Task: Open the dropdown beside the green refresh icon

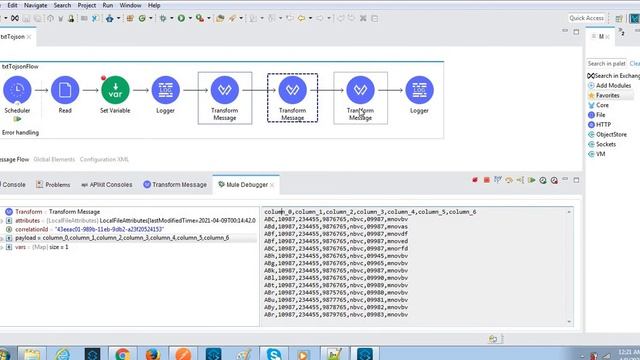Action: tap(150, 18)
